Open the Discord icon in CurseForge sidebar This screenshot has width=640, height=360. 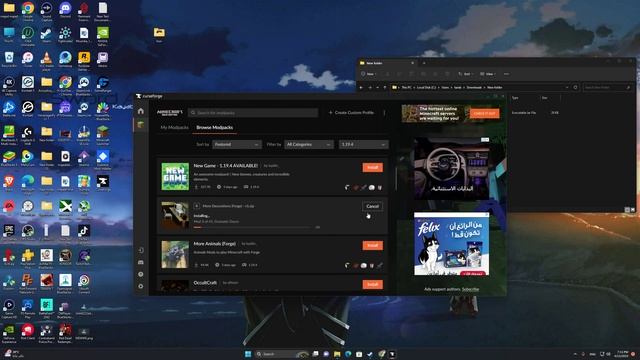pyautogui.click(x=141, y=262)
